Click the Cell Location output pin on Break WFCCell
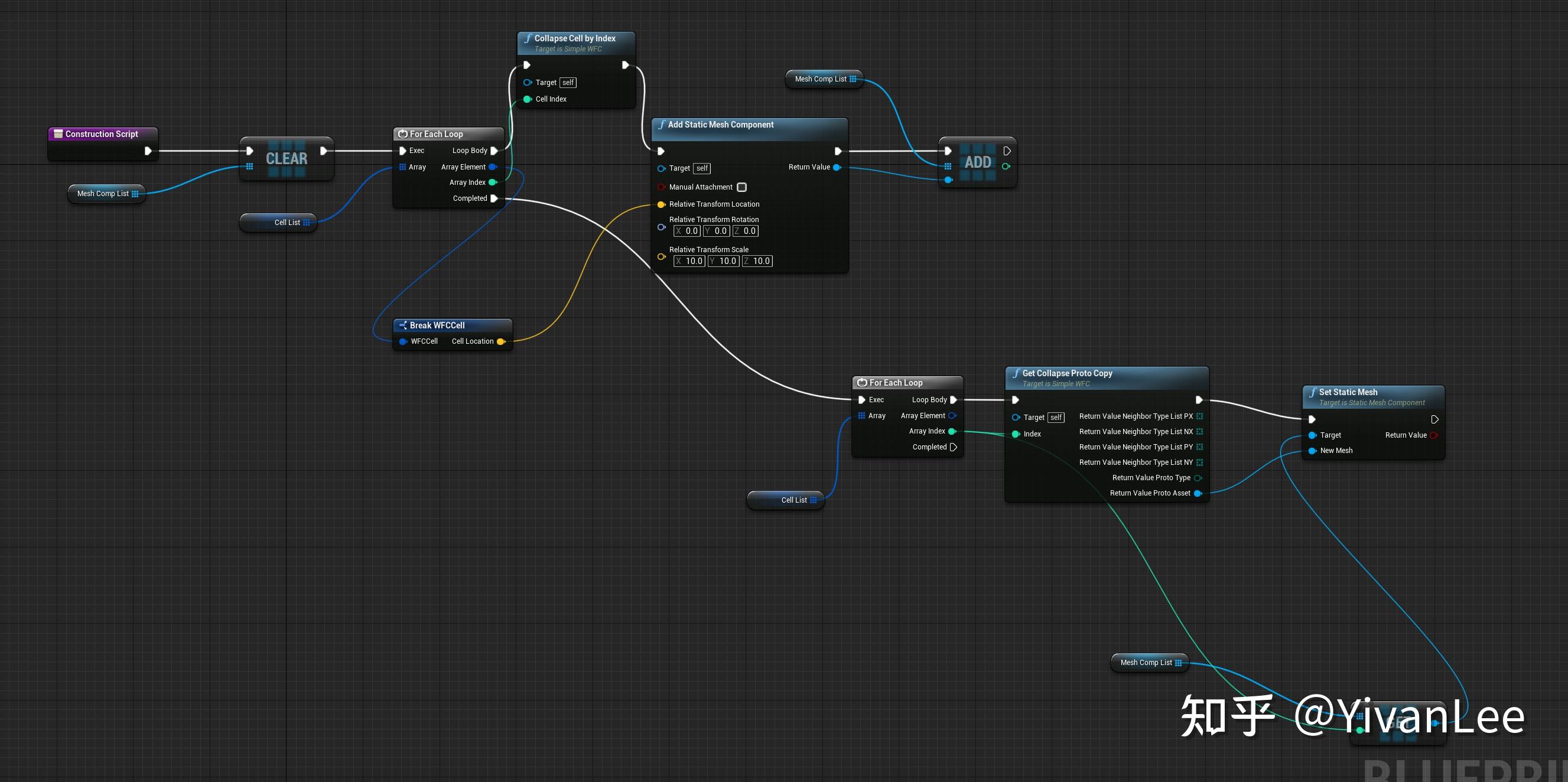The image size is (1568, 782). pyautogui.click(x=500, y=341)
